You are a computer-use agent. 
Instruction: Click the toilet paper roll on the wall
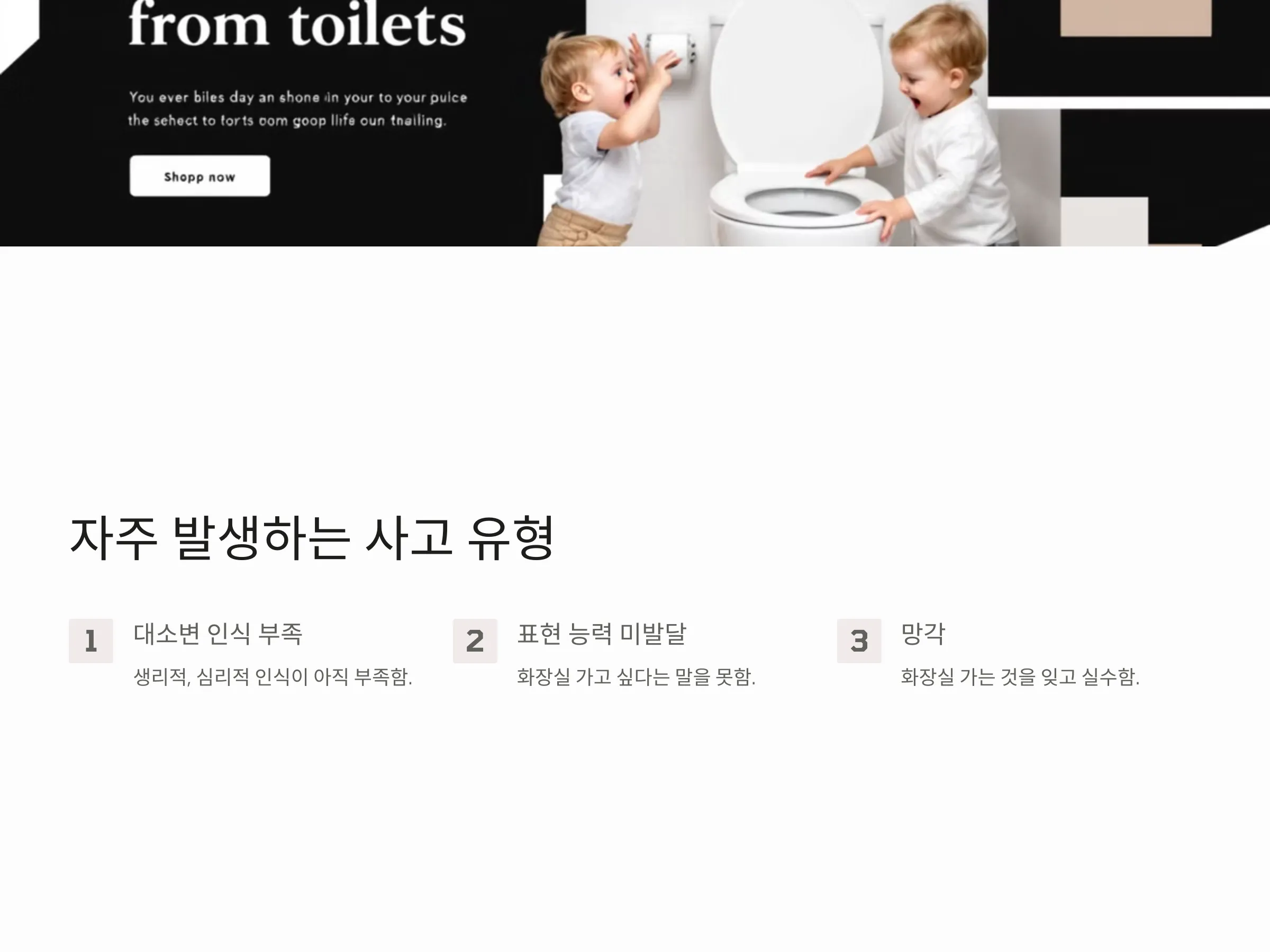pos(672,54)
